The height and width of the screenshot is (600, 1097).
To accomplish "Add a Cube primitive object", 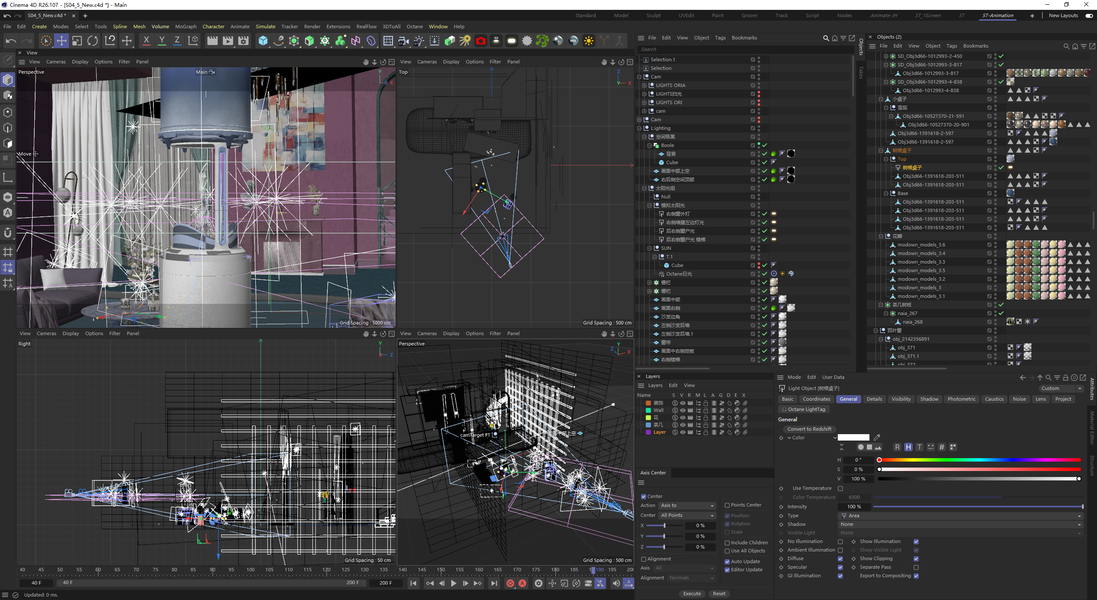I will click(263, 41).
